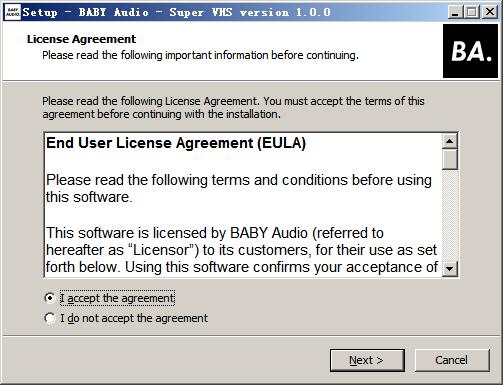Image resolution: width=503 pixels, height=385 pixels.
Task: Click the End User License Agreement heading
Action: (176, 143)
